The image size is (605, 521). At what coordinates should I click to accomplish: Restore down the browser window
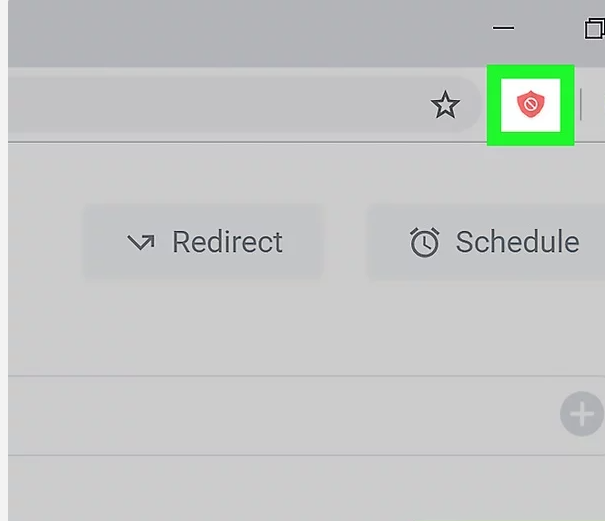point(594,28)
